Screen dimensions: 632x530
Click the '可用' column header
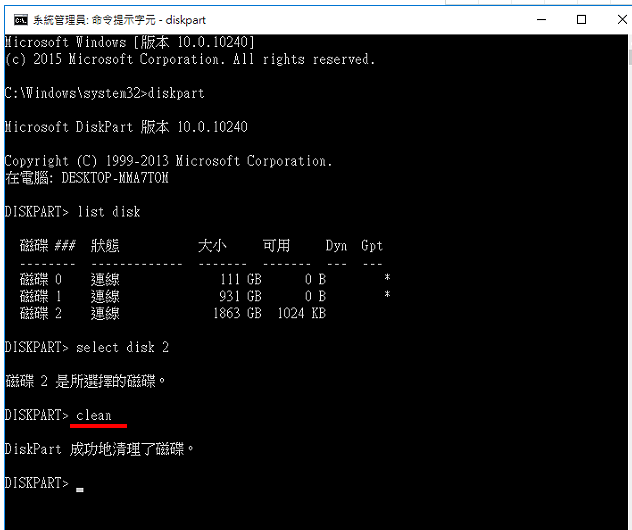tap(276, 245)
